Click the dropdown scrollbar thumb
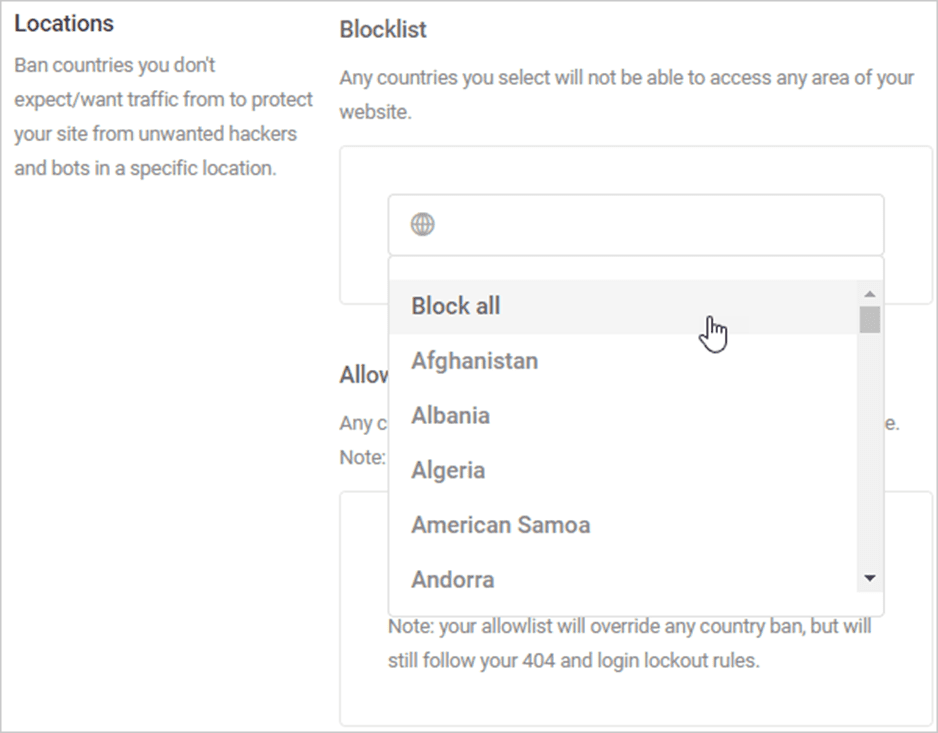This screenshot has height=733, width=938. click(x=870, y=319)
